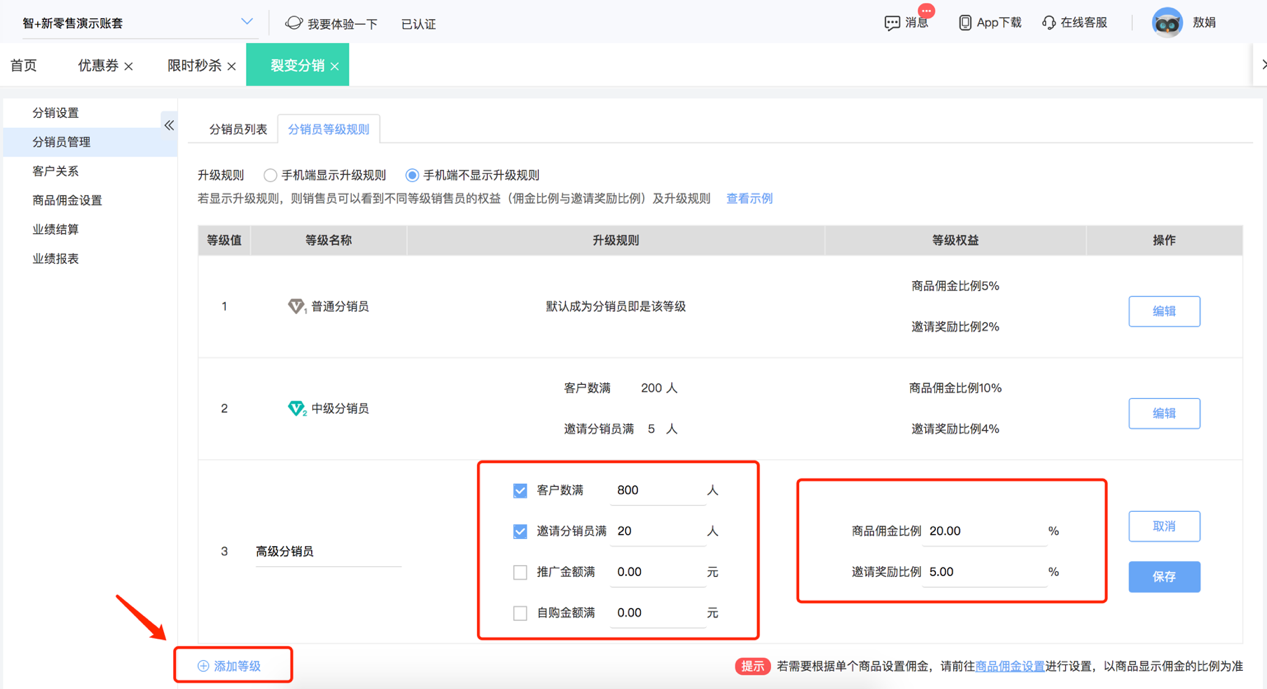1267x689 pixels.
Task: Open the 消息 message icon
Action: tap(892, 22)
